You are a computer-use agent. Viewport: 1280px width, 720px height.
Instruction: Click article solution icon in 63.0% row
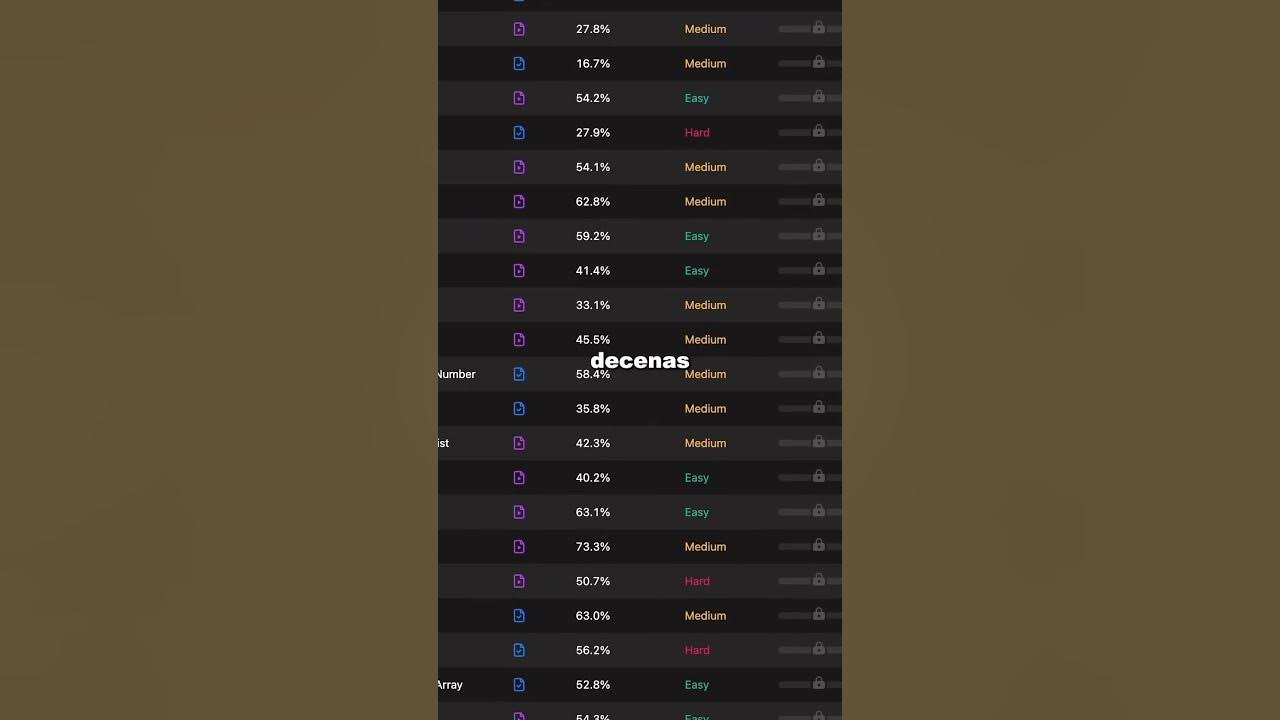[519, 615]
